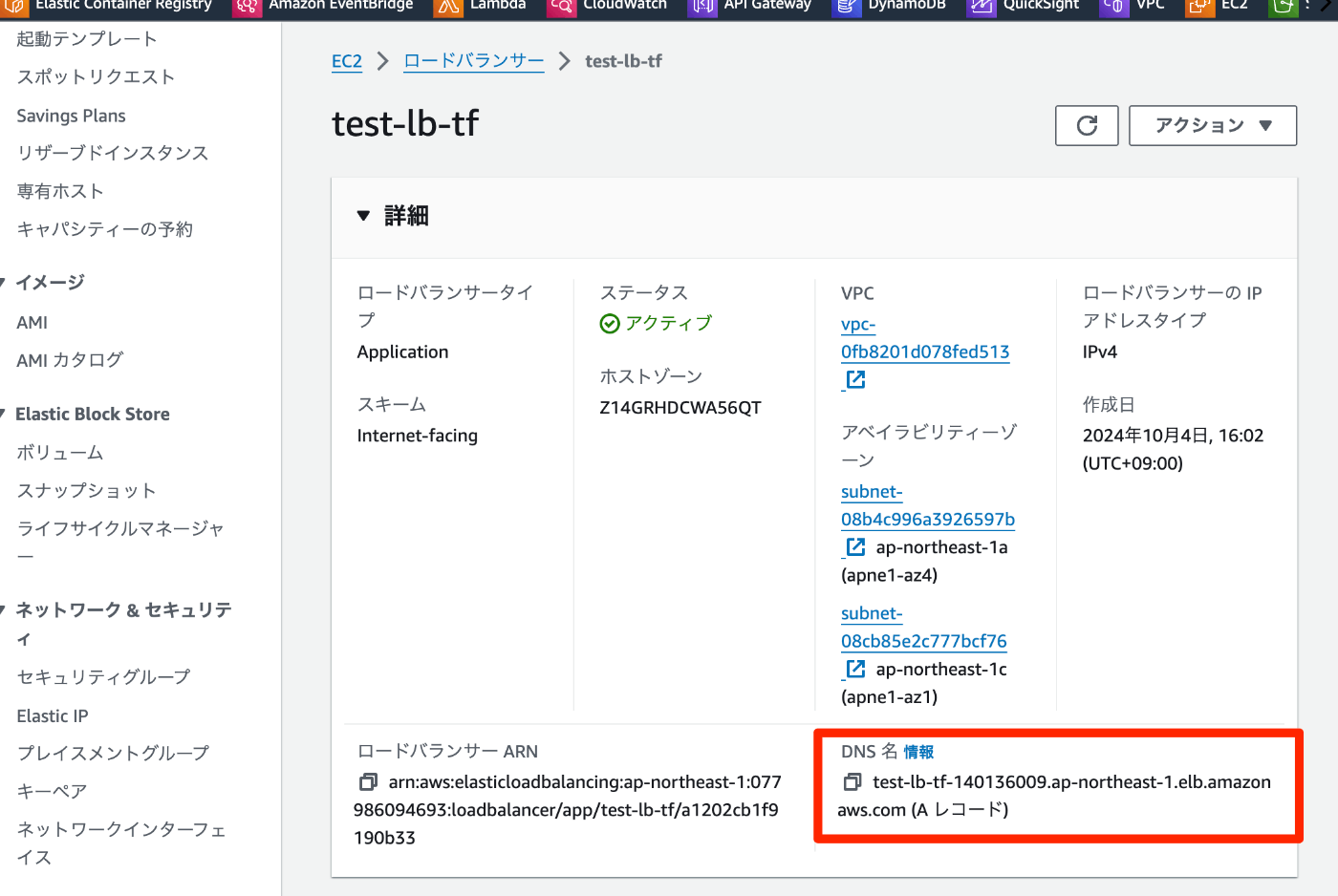Click the 情報 link beside DNS 名
The image size is (1338, 896).
[x=918, y=752]
